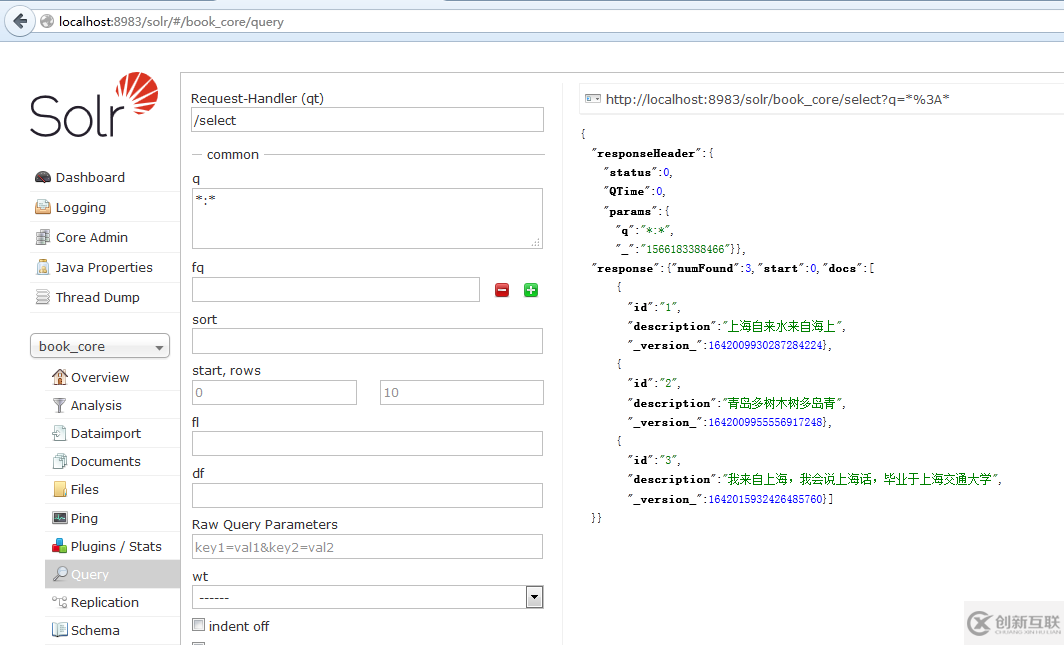Click the browser back arrow button
The image size is (1064, 645).
20,21
